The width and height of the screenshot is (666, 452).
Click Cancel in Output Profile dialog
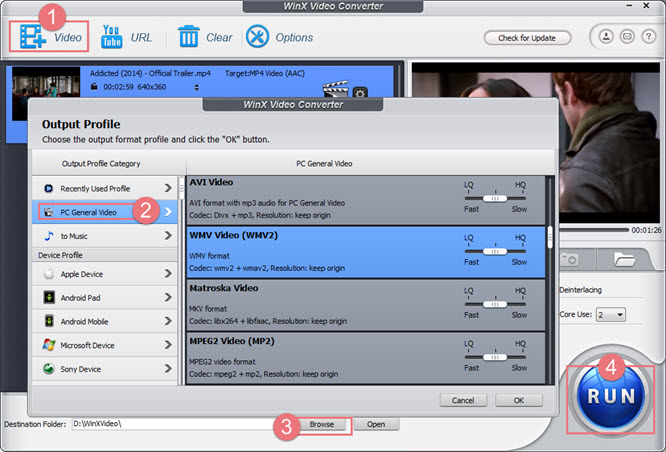[463, 400]
